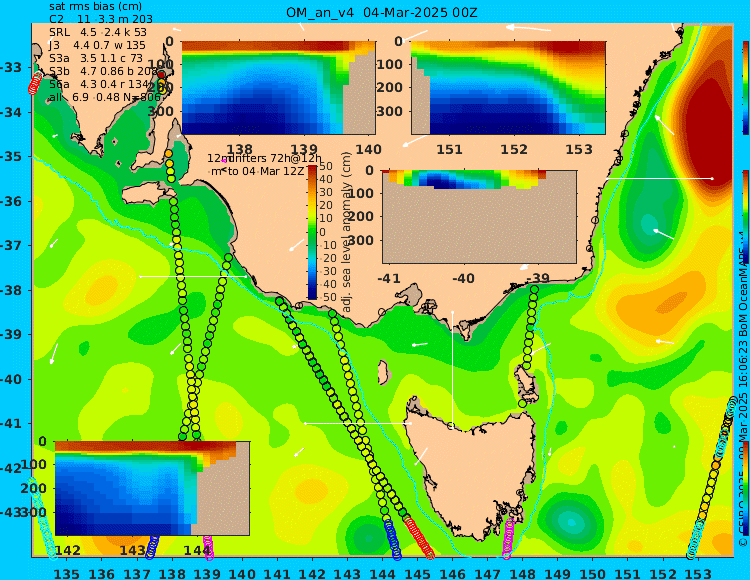Select the SRL satellite stats row
Image resolution: width=750 pixels, height=580 pixels.
pyautogui.click(x=98, y=32)
